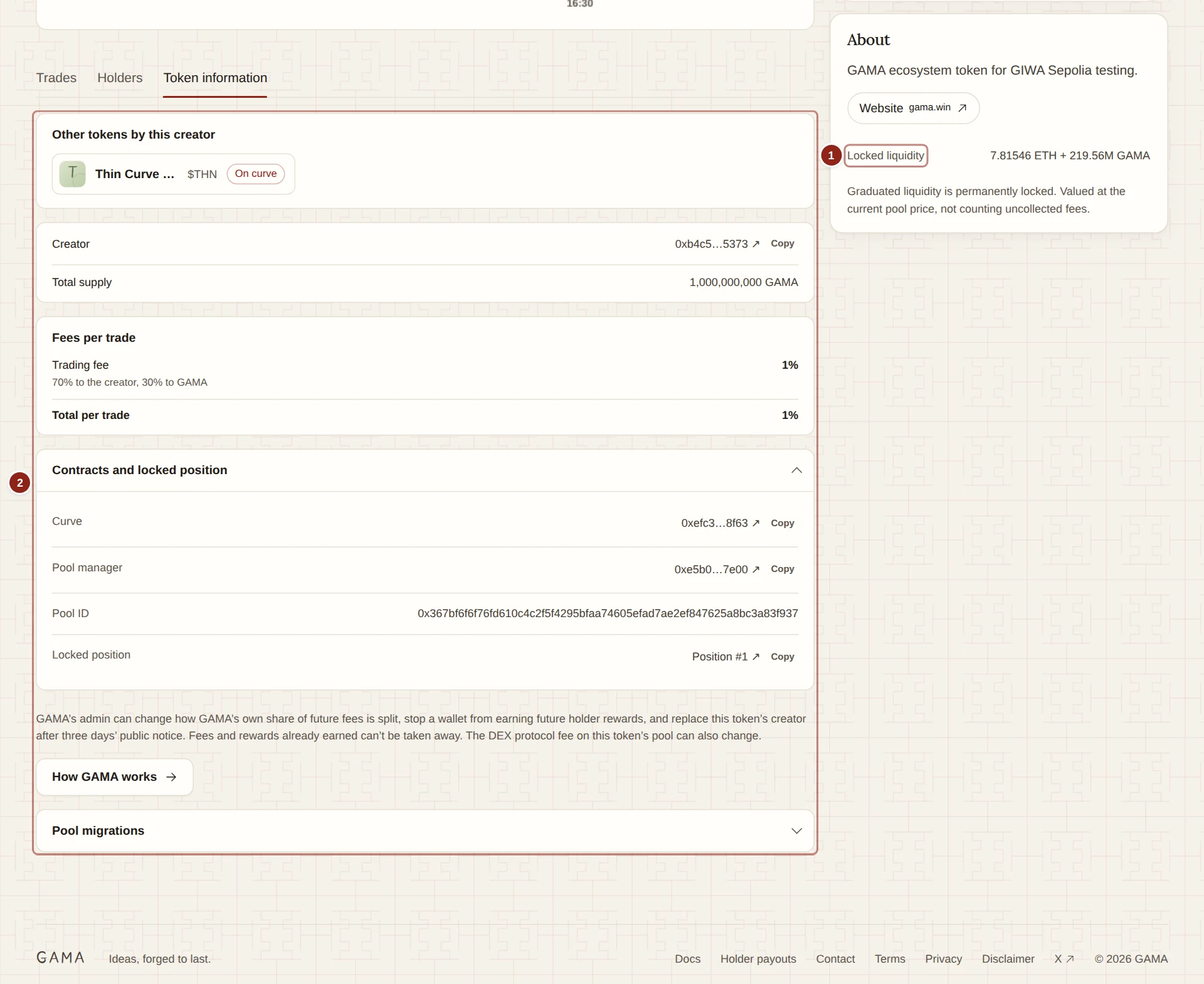Click the About heading

click(x=868, y=40)
